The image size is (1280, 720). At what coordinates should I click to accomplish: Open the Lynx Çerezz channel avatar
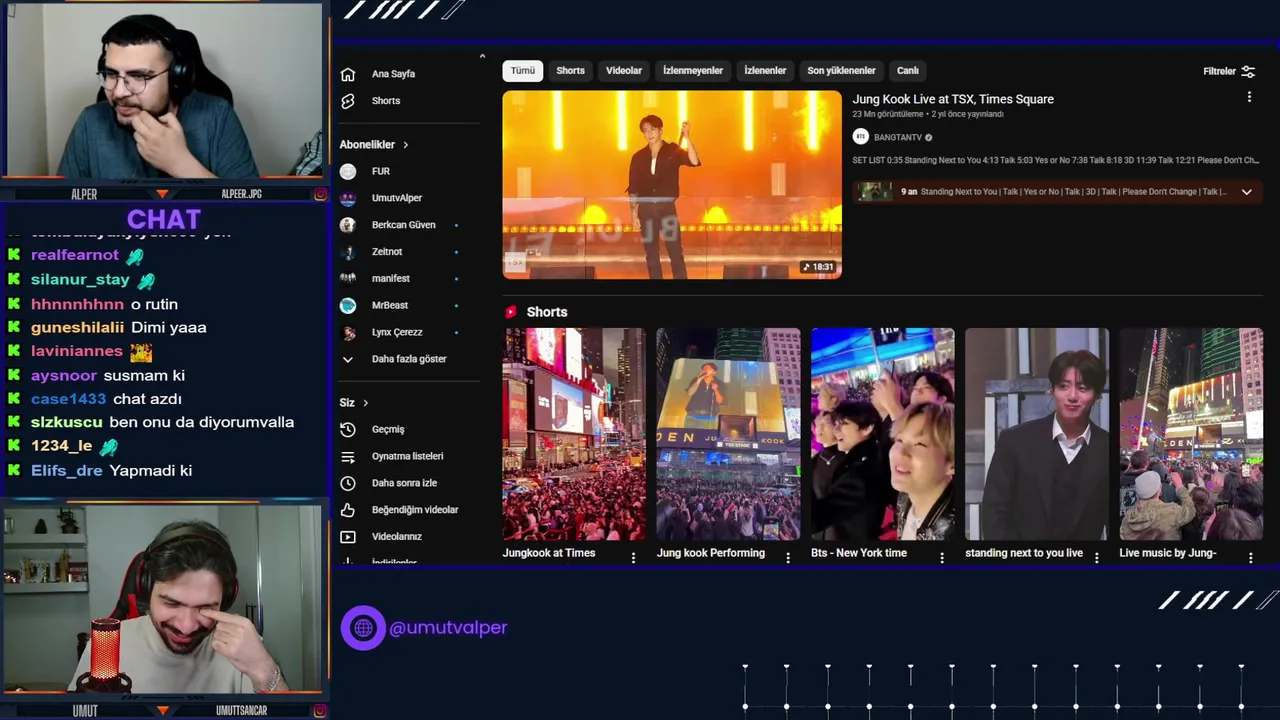point(348,332)
